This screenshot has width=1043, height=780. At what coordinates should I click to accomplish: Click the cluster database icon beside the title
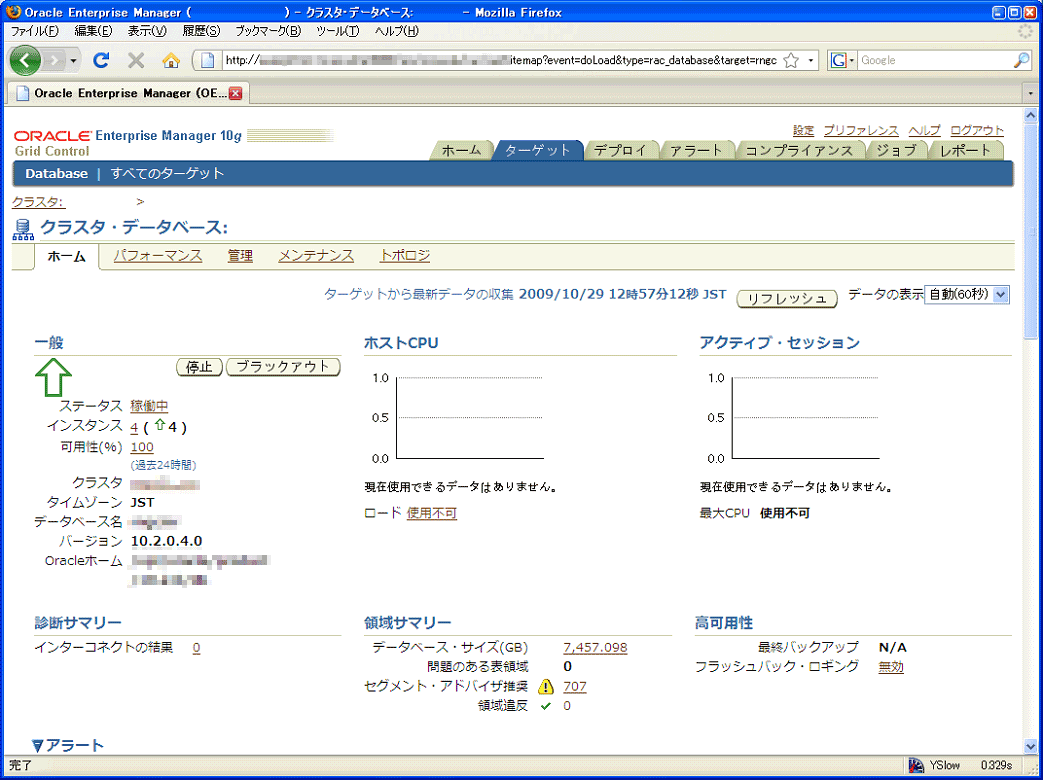23,229
